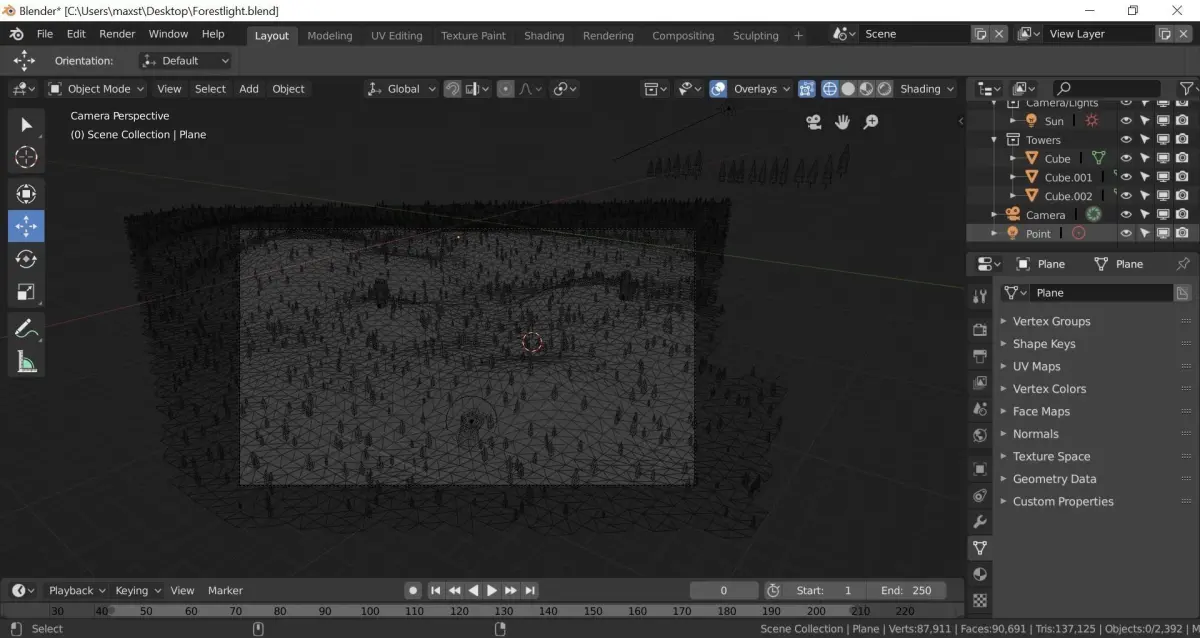Open the Orientation Default dropdown
Viewport: 1200px width, 638px height.
[x=186, y=61]
